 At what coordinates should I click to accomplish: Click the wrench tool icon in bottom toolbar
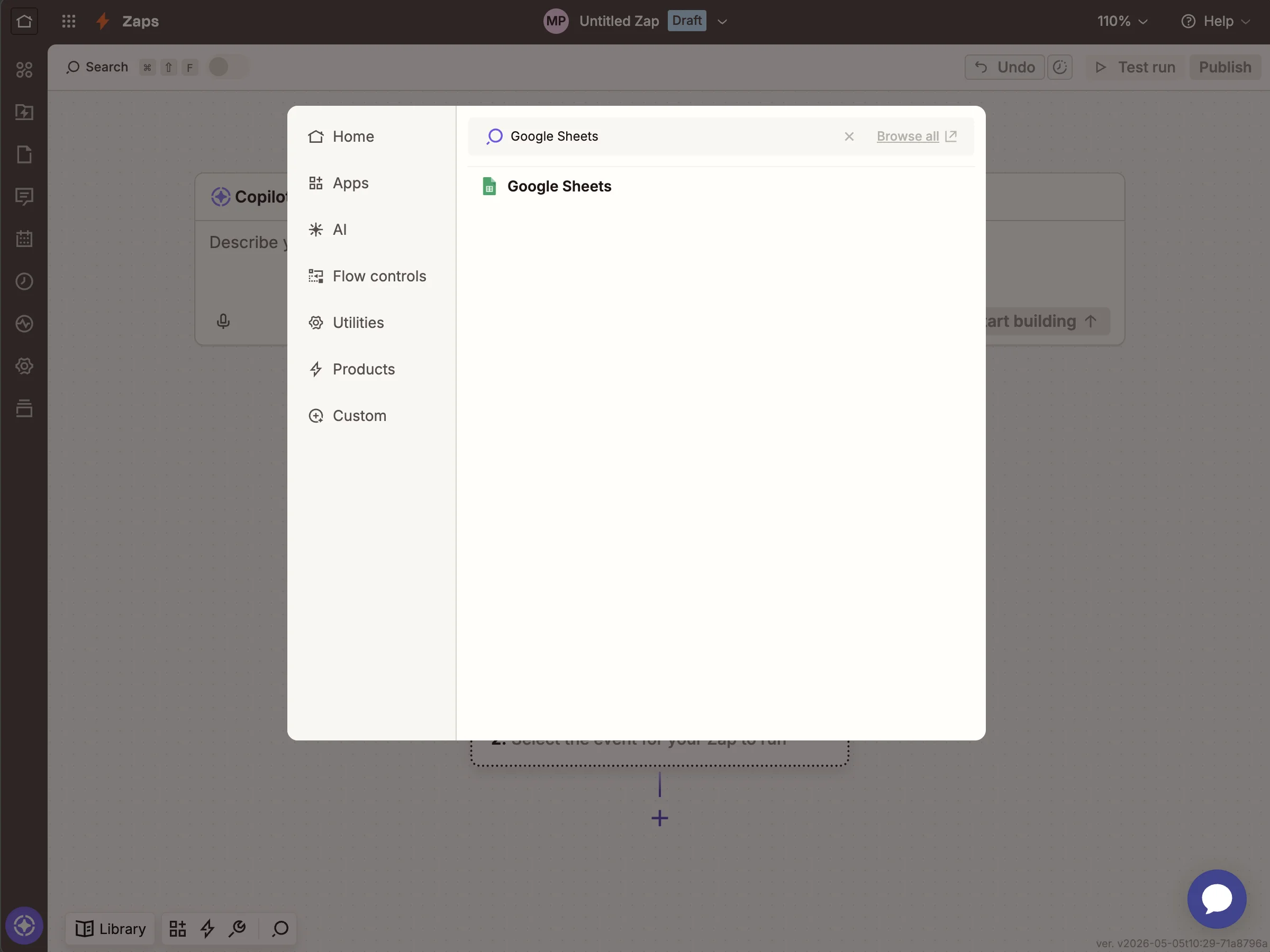[x=237, y=929]
